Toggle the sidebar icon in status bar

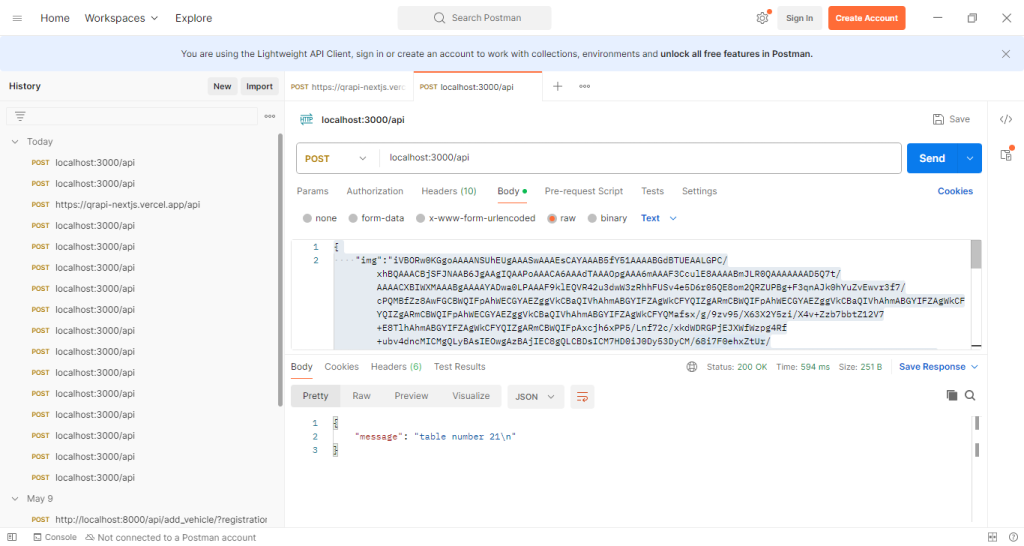click(x=12, y=537)
